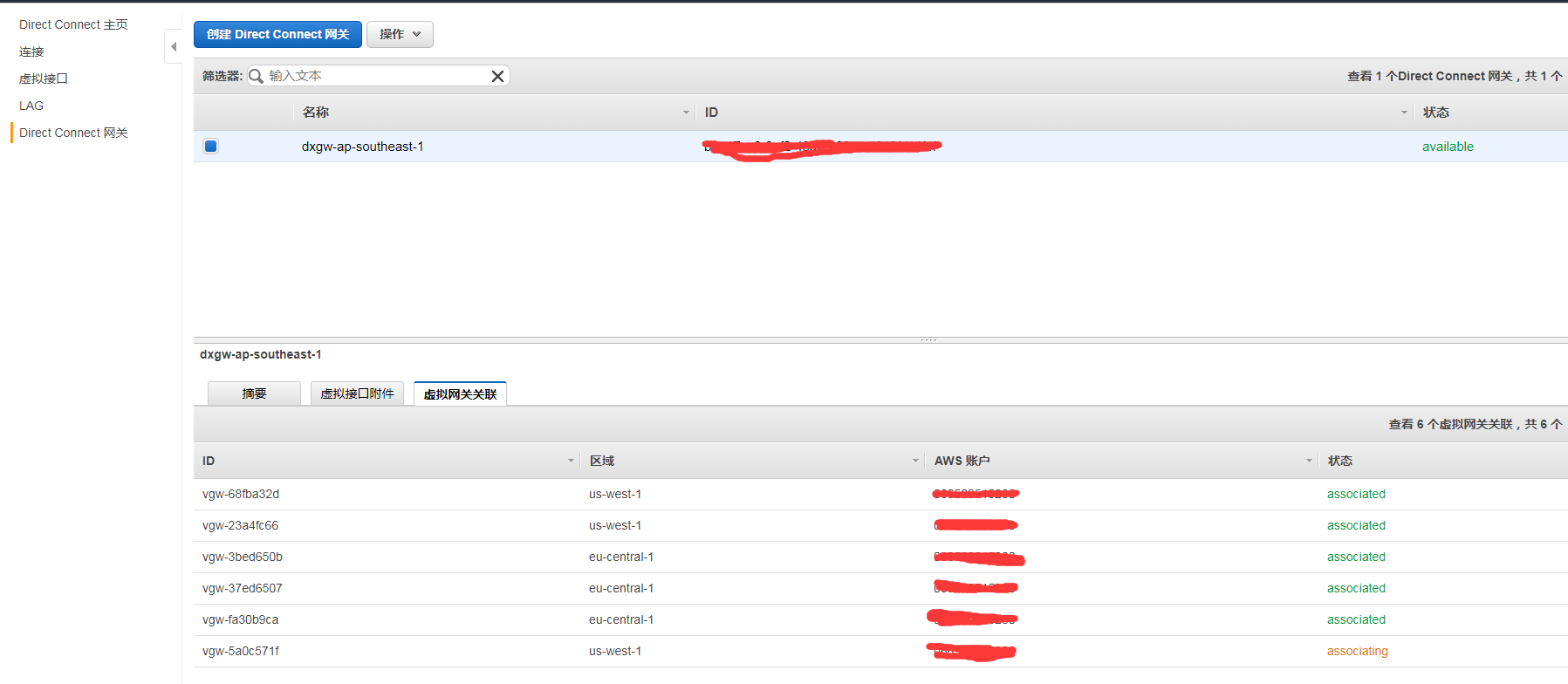Click associated status of vgw-68fba32d
This screenshot has width=1568, height=684.
(1356, 494)
